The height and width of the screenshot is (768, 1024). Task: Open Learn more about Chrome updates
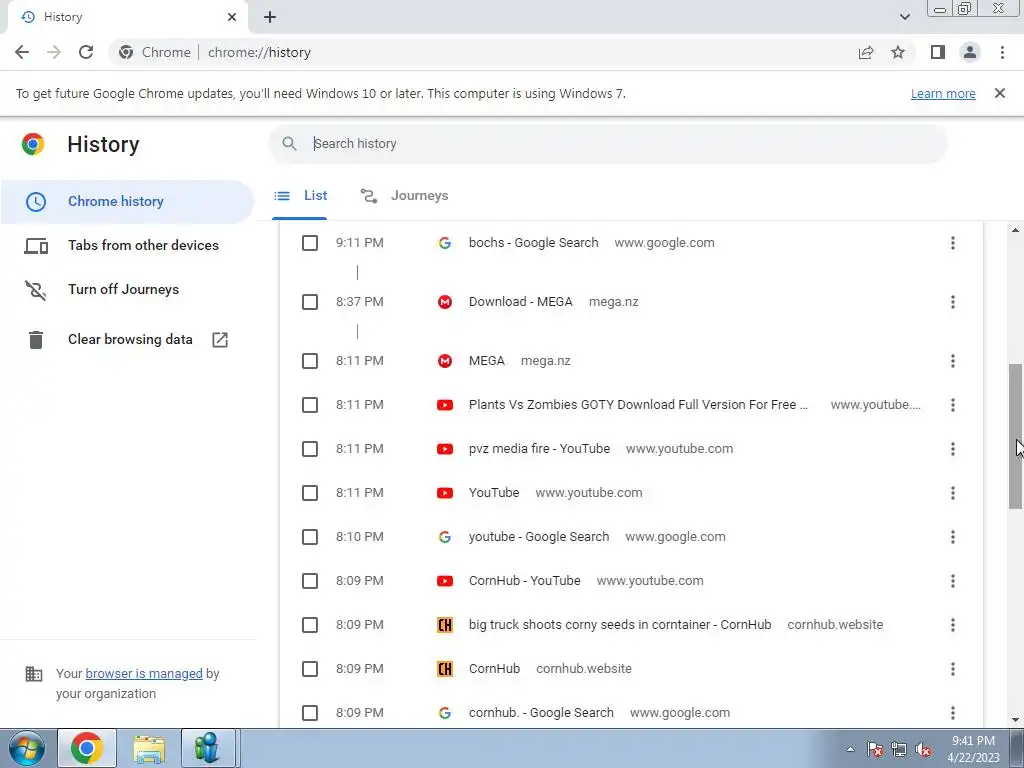[943, 93]
